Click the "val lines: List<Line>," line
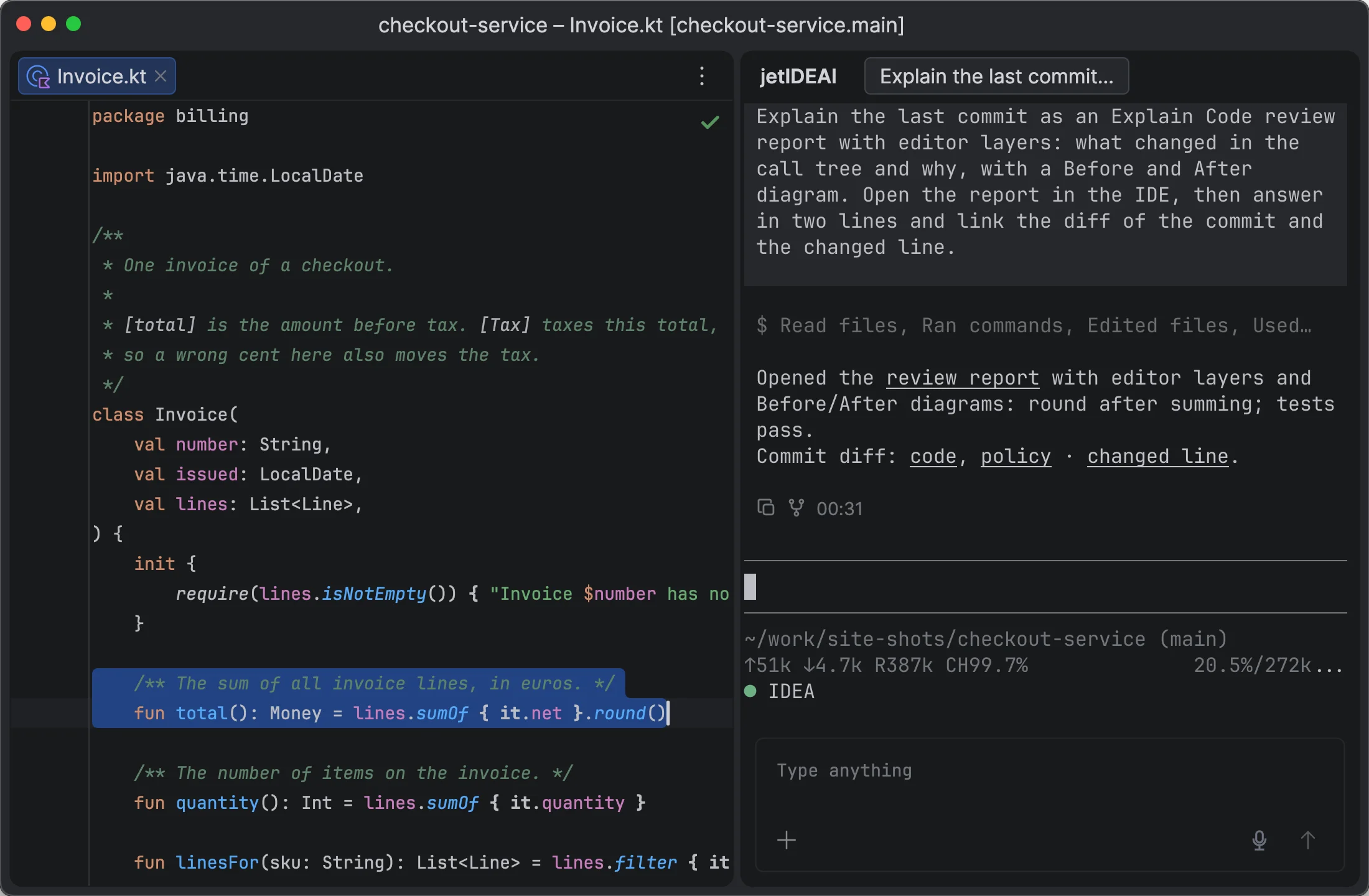 point(248,504)
